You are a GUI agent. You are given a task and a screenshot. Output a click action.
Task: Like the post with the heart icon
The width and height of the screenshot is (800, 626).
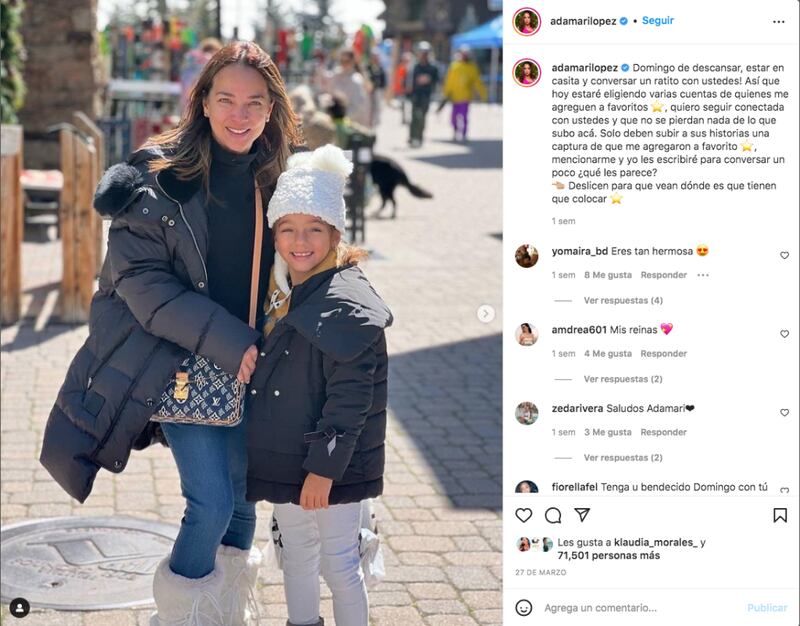(523, 515)
